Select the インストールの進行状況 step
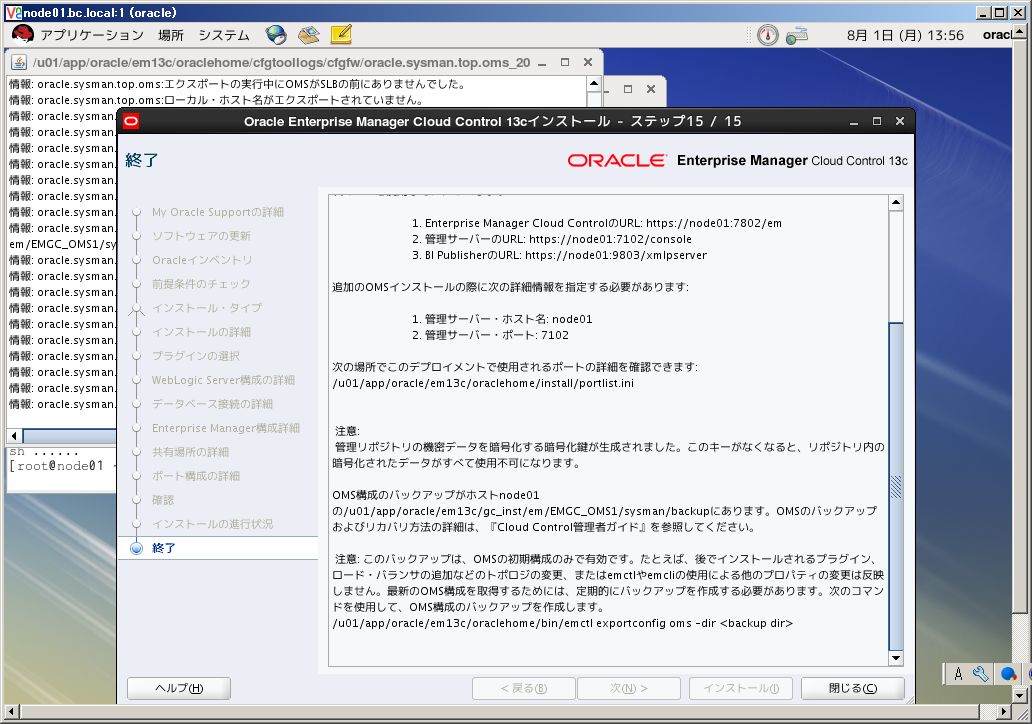Image resolution: width=1032 pixels, height=724 pixels. [212, 523]
